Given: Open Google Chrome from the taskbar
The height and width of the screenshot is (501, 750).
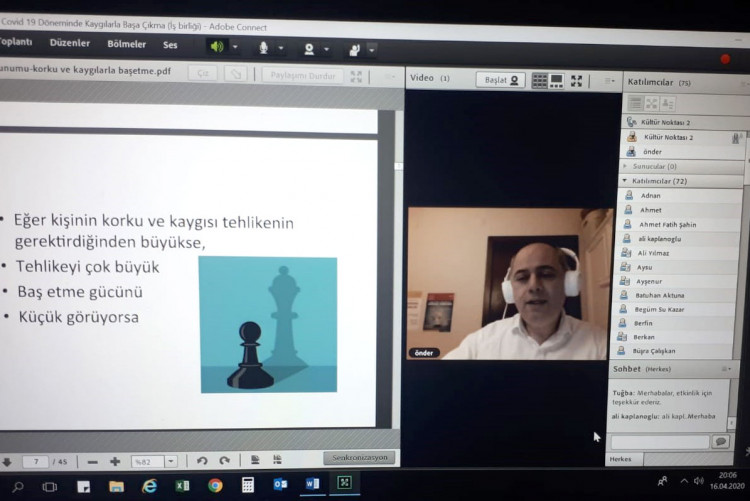Looking at the screenshot, I should 215,485.
